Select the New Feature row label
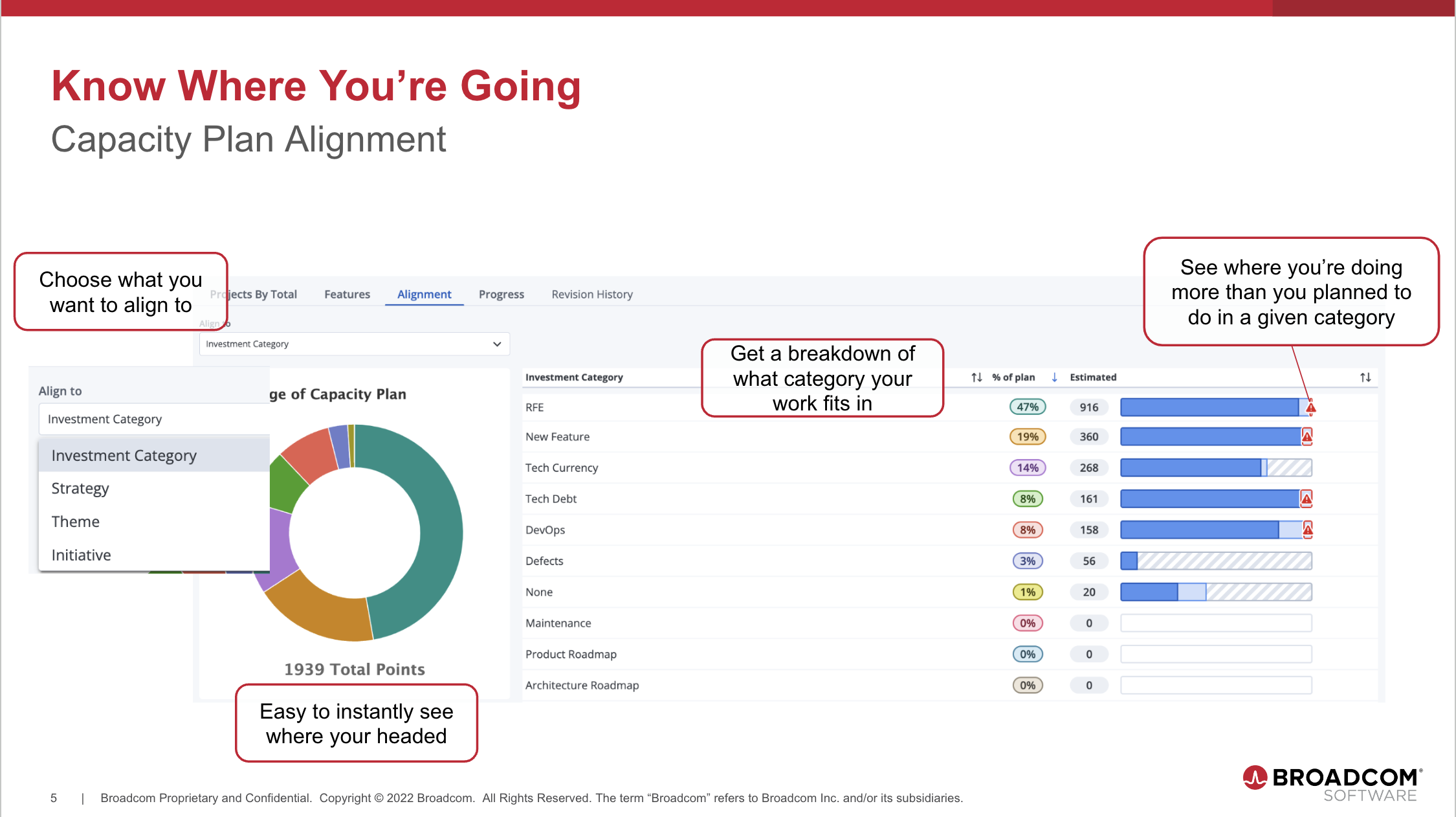This screenshot has height=817, width=1456. (557, 437)
